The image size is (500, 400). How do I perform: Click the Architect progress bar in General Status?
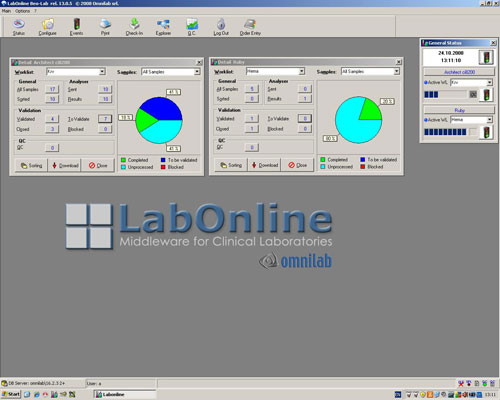(x=445, y=95)
